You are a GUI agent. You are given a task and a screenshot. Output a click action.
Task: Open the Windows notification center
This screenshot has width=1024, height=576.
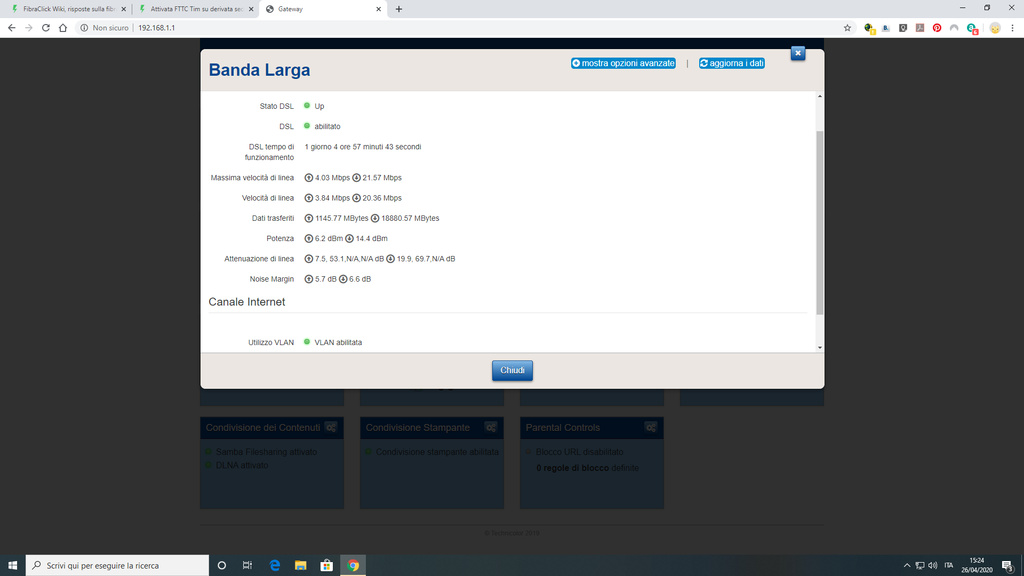click(1008, 566)
